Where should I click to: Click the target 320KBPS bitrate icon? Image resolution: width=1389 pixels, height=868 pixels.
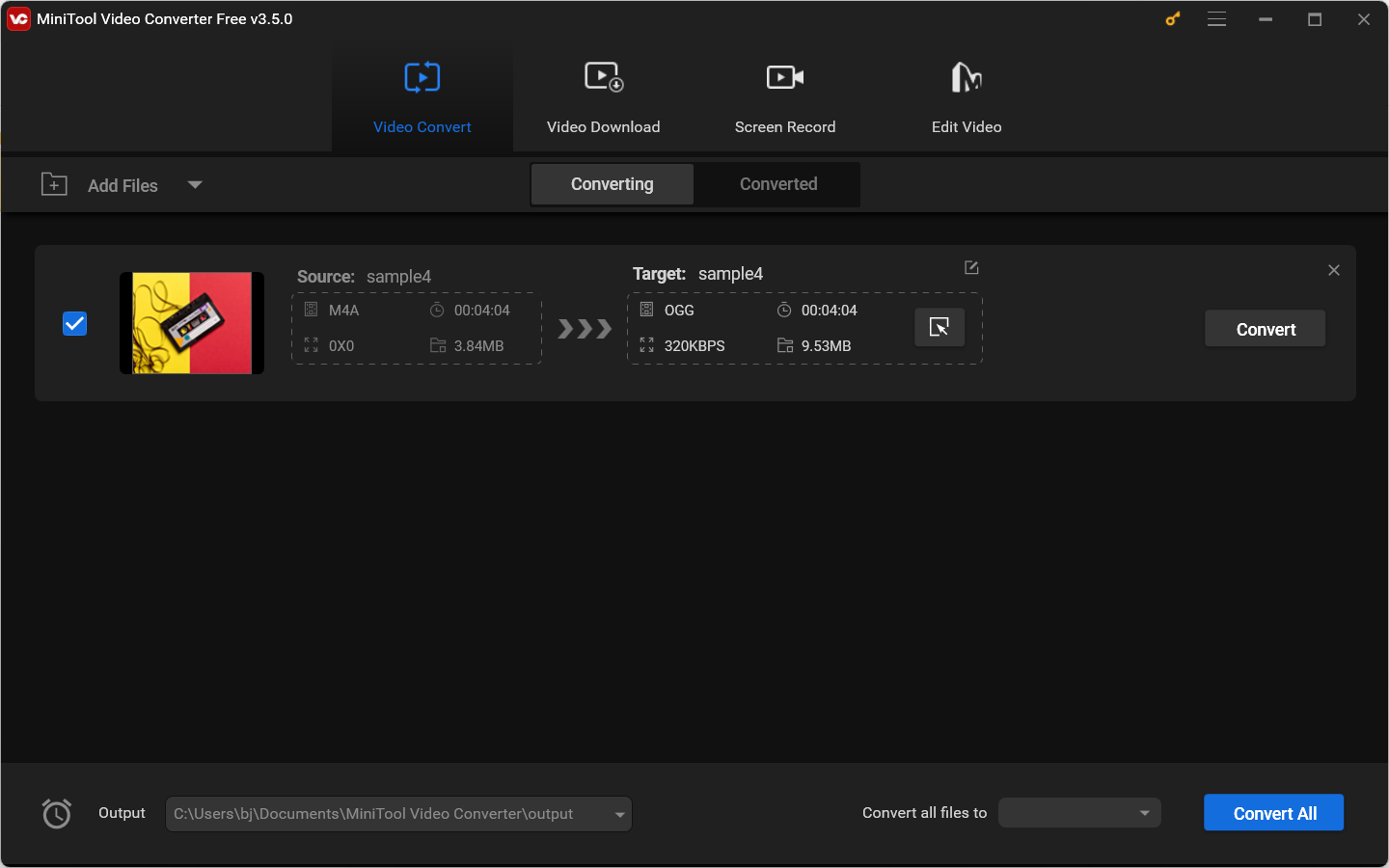click(x=646, y=345)
